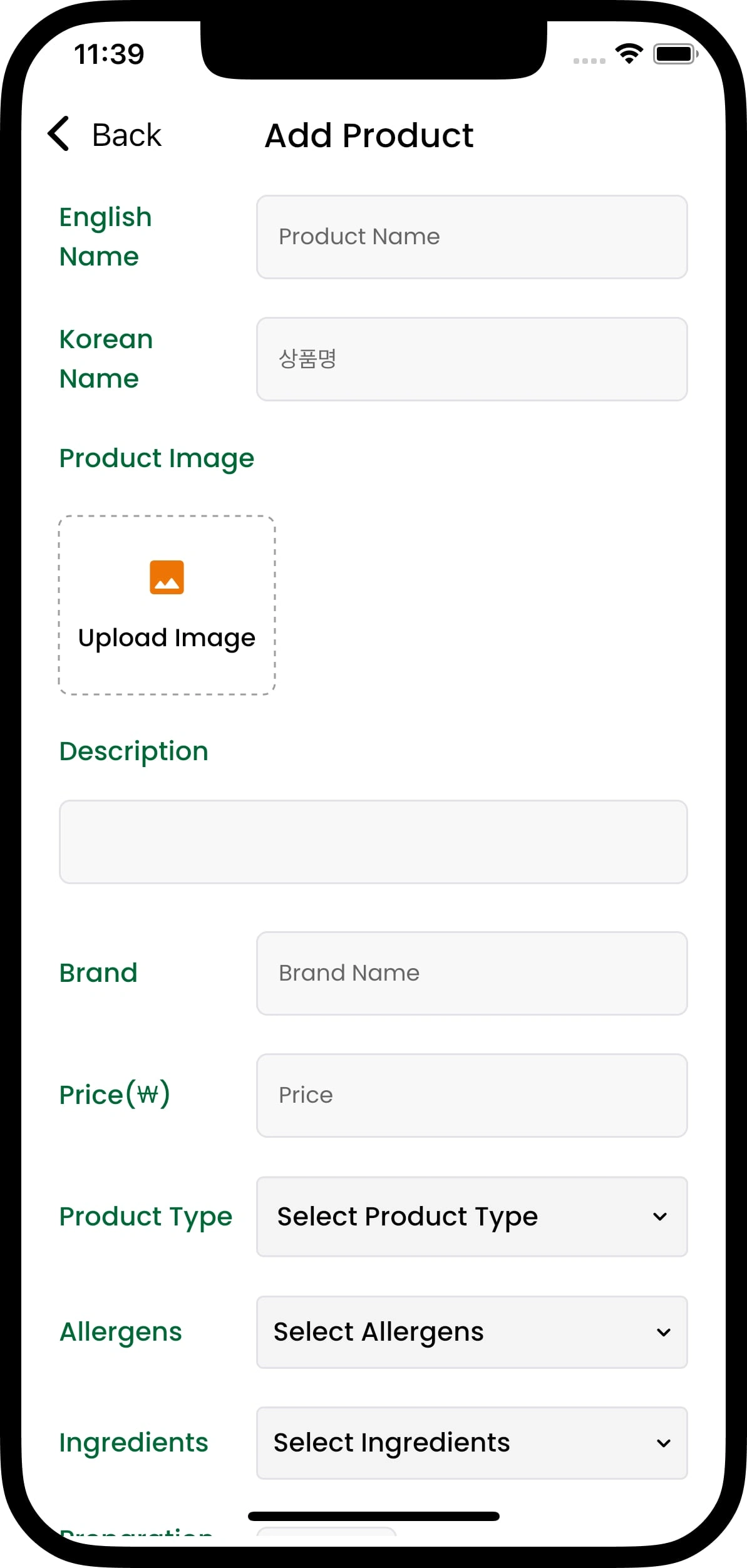Screen dimensions: 747x1568
Task: Tap the Add Product page title
Action: click(x=369, y=135)
